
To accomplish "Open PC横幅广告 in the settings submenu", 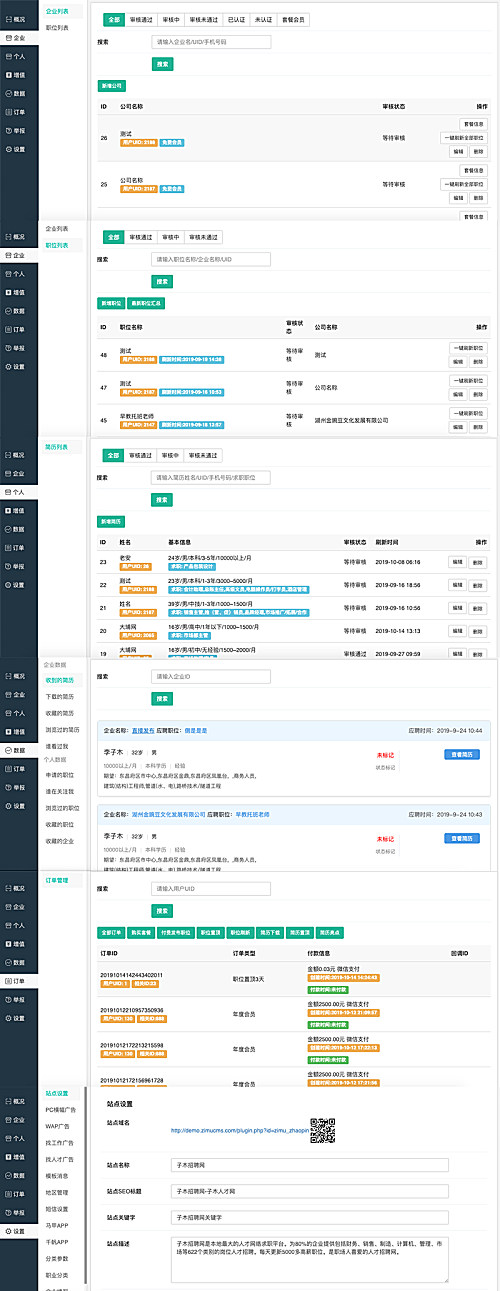I will click(x=62, y=1110).
